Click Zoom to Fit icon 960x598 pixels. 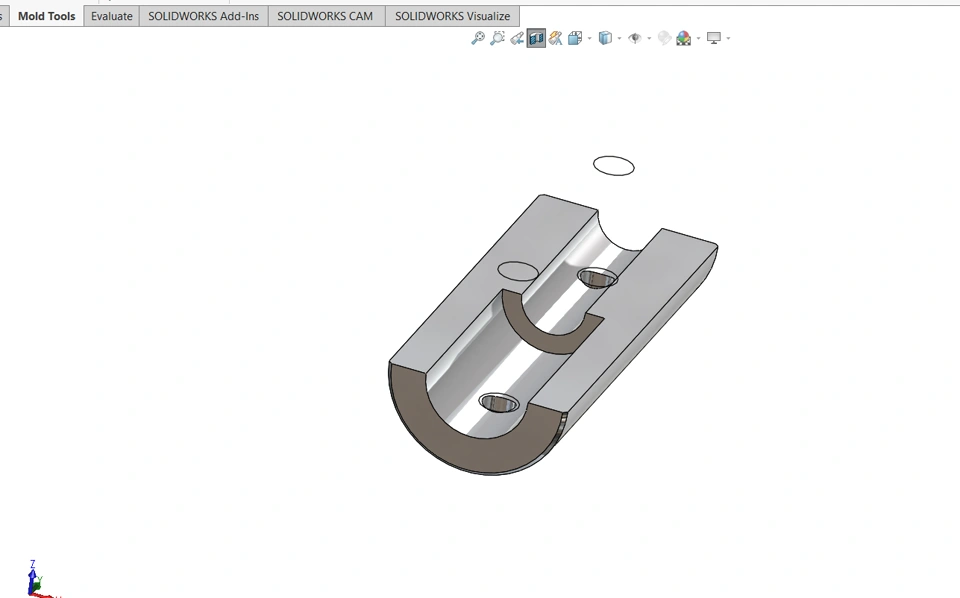(478, 38)
